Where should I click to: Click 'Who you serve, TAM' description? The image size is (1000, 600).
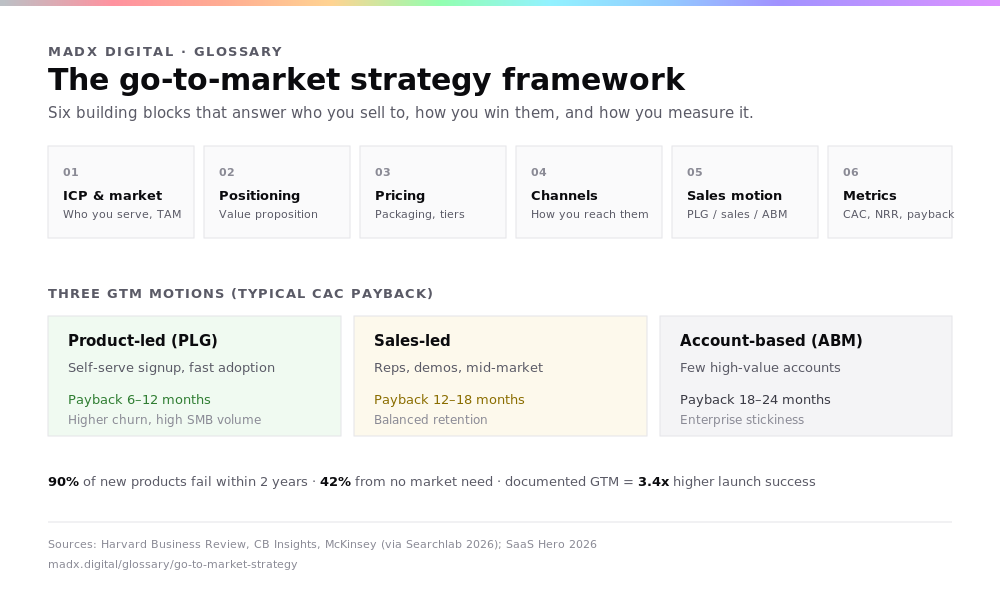[x=122, y=214]
